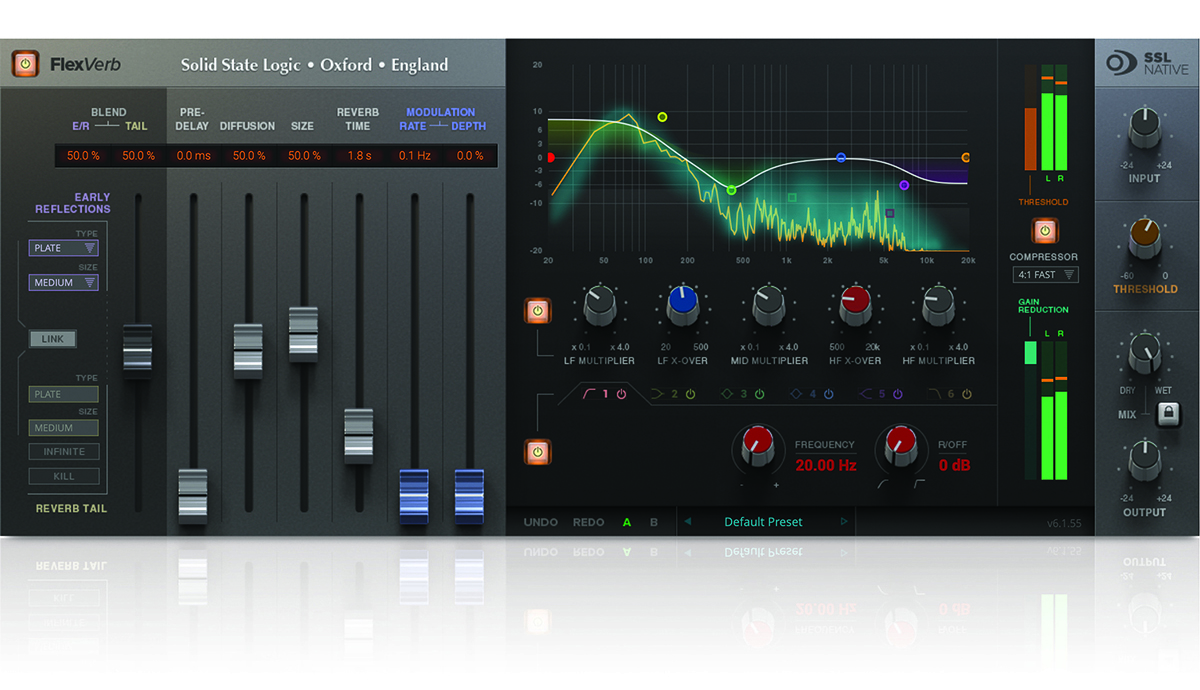Click the Mid Multiplier knob
The height and width of the screenshot is (690, 1200).
[x=769, y=305]
